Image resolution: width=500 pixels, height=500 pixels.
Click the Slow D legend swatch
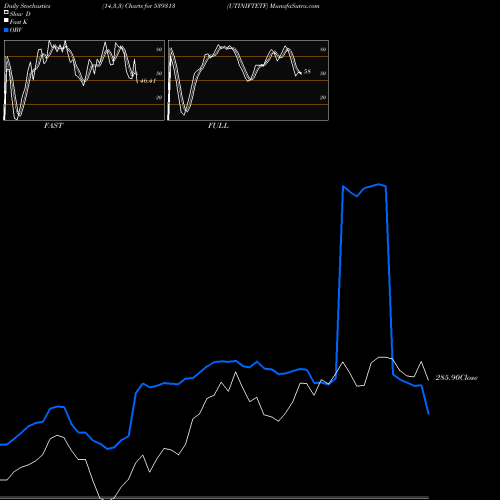coord(6,12)
